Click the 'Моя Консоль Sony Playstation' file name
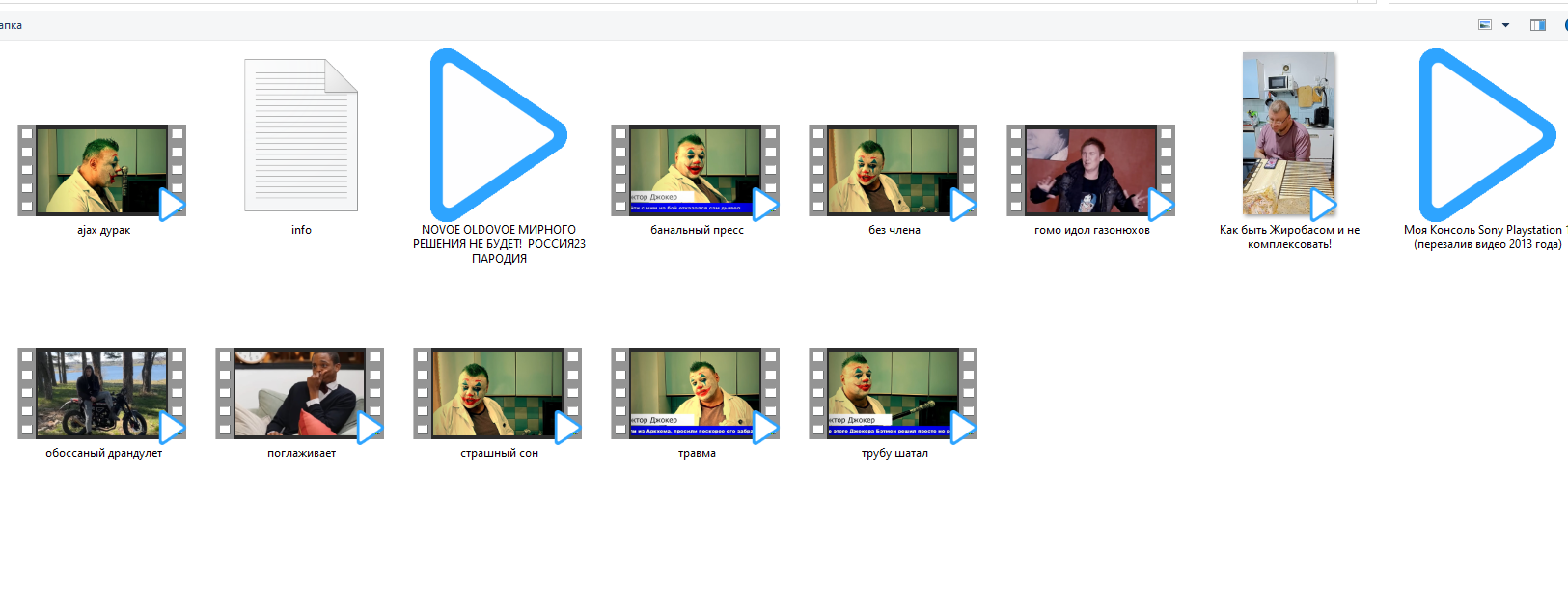Viewport: 1568px width, 614px height. pyautogui.click(x=1487, y=237)
